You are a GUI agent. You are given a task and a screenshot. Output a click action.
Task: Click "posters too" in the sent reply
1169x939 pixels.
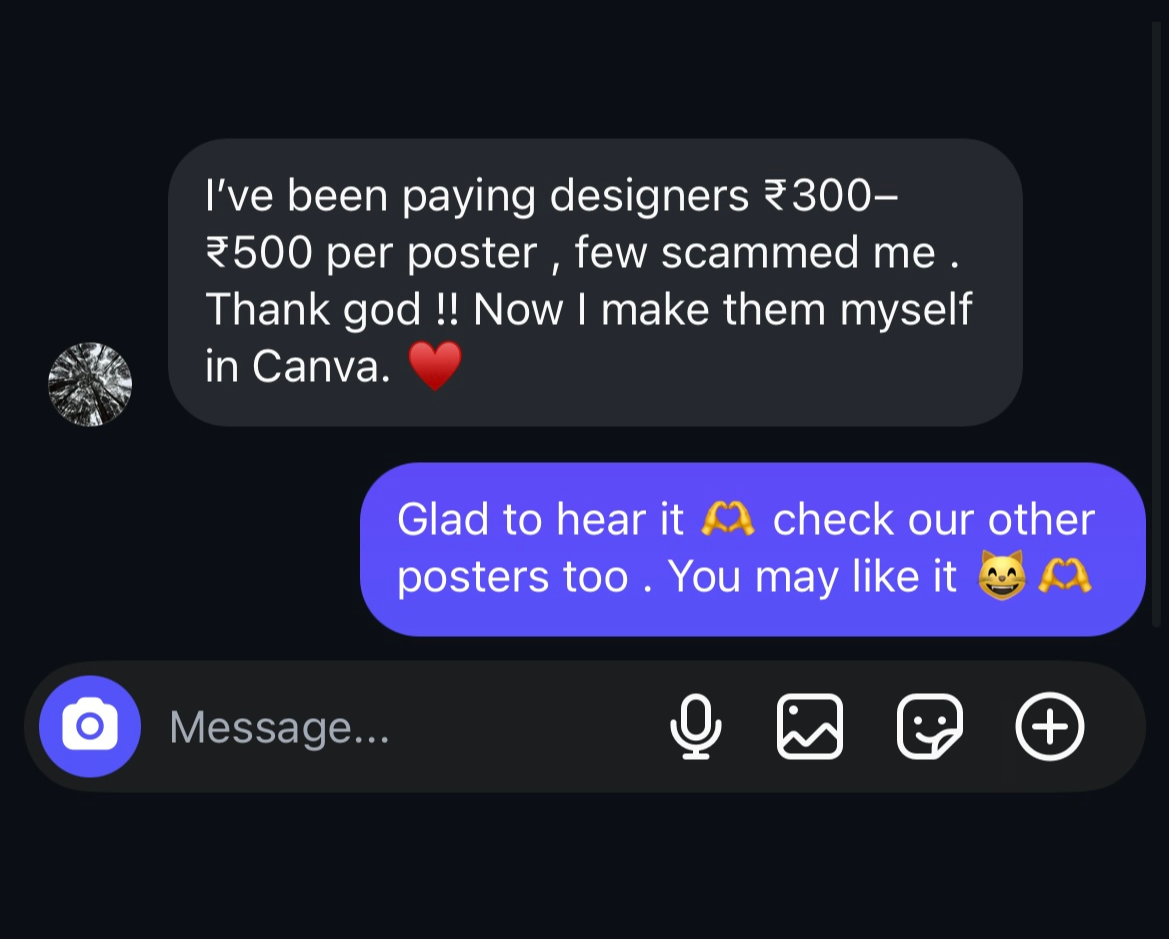pos(512,577)
